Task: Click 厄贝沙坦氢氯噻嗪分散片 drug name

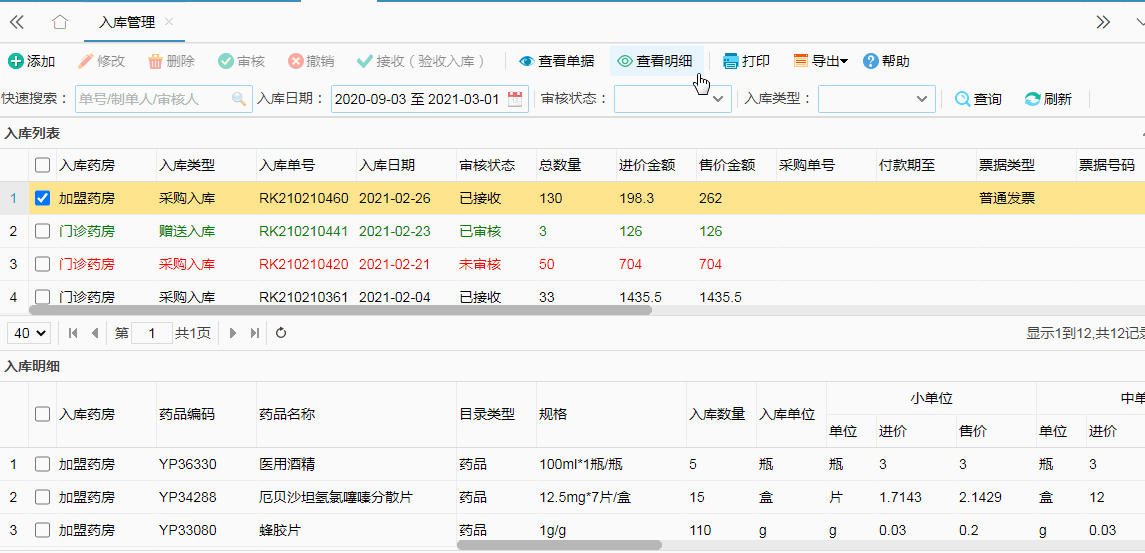Action: (336, 498)
